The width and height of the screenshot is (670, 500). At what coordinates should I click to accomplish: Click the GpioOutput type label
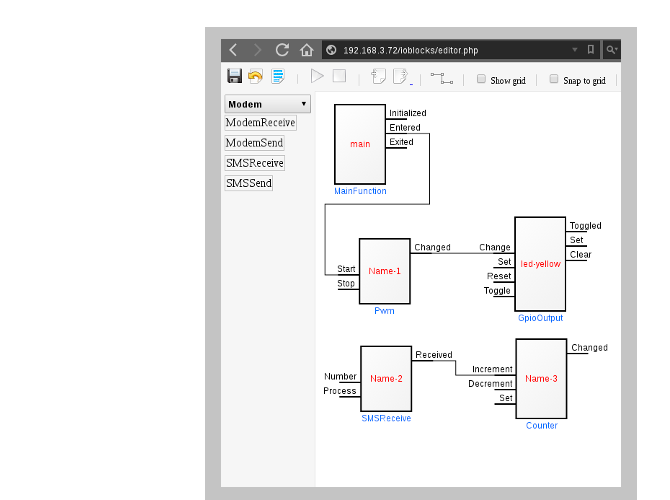pos(541,318)
